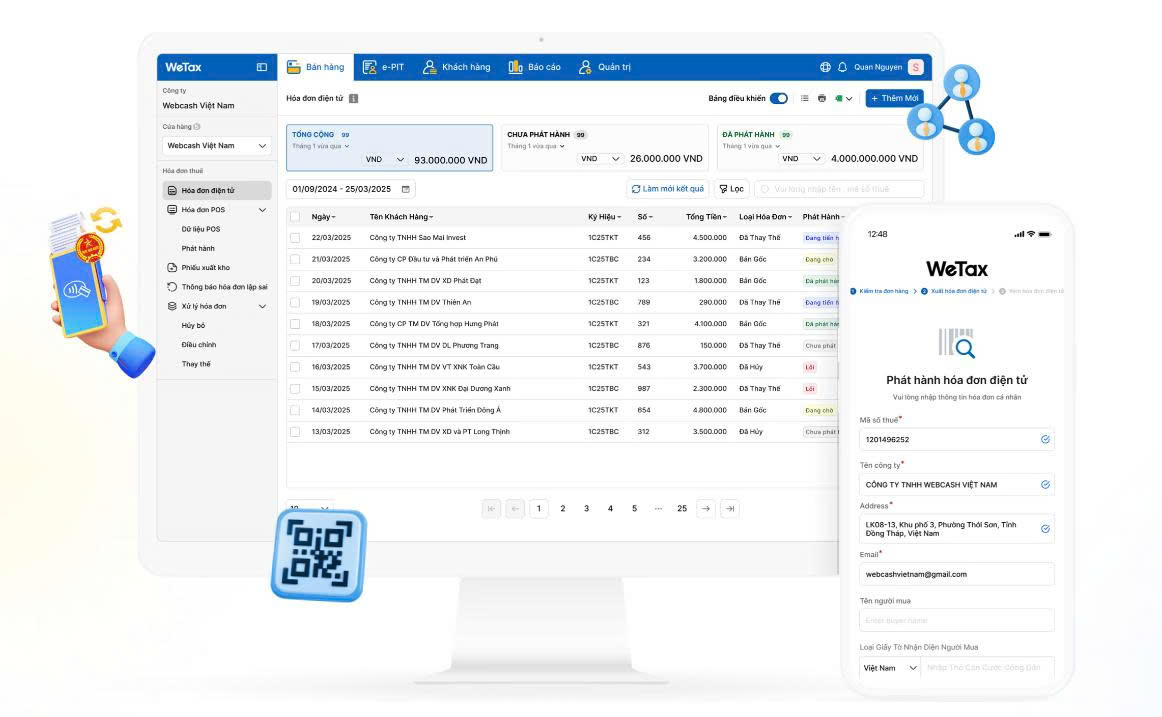Click Thông báo hóa đơn lập sai icon

[172, 287]
